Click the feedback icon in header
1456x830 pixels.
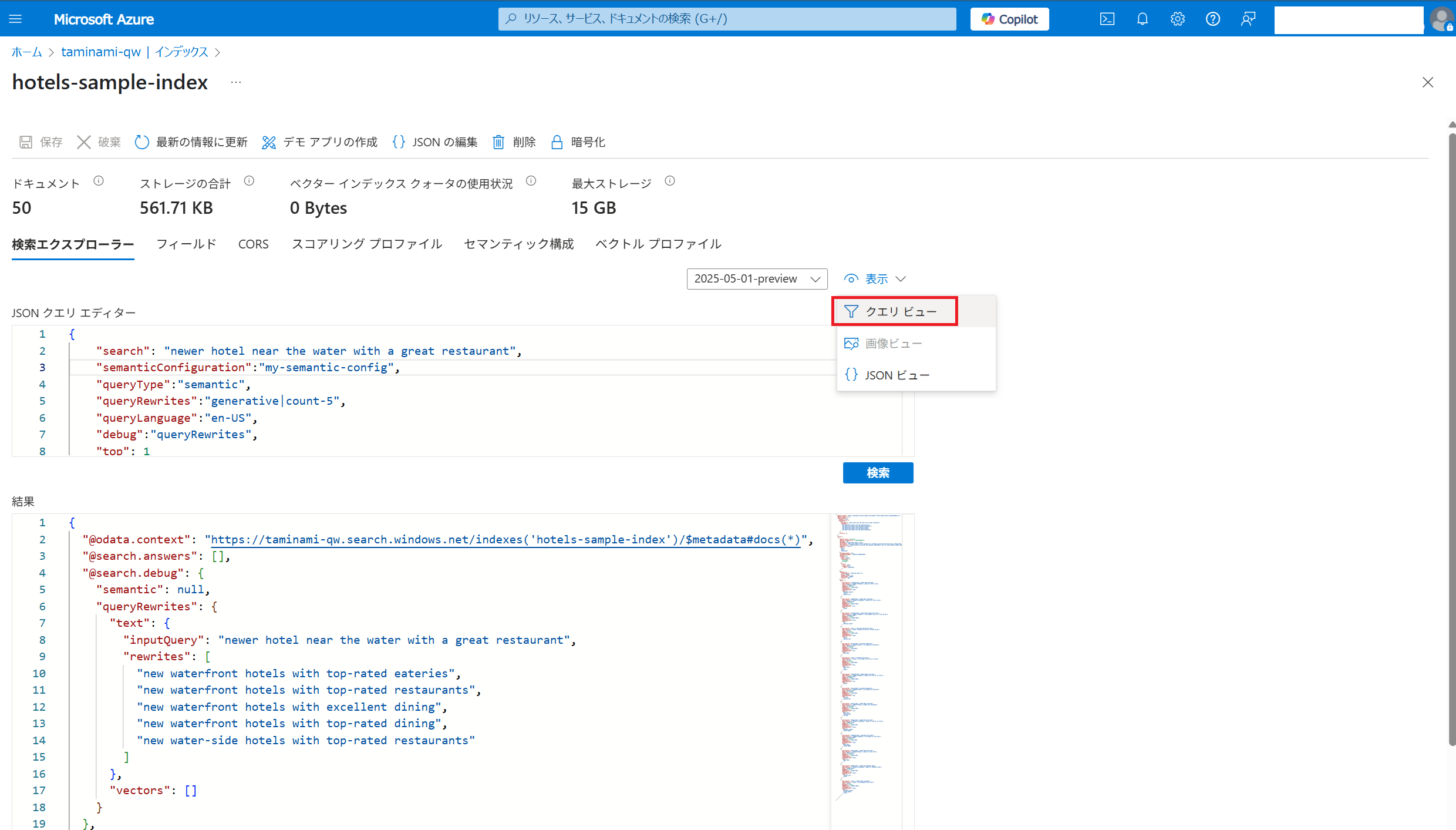pos(1248,19)
